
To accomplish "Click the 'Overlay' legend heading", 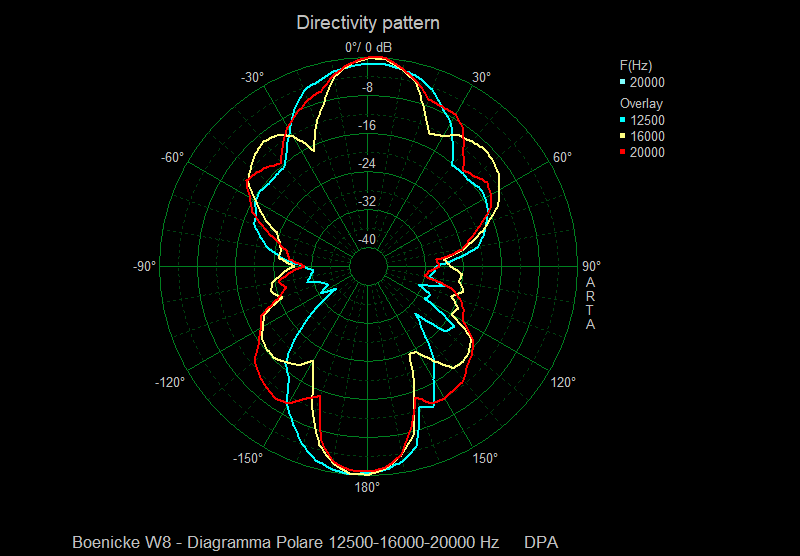I will point(641,104).
